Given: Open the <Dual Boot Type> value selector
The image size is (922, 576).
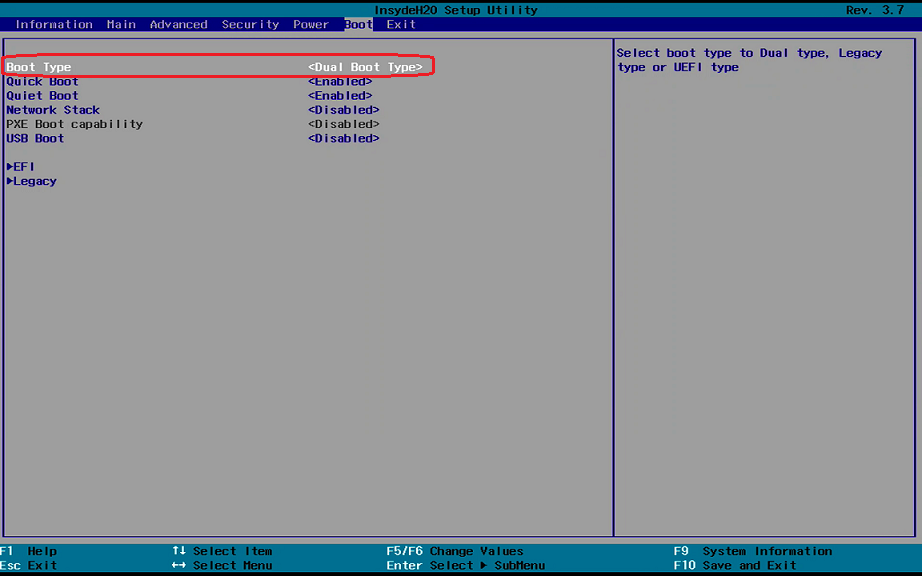Looking at the screenshot, I should click(x=365, y=67).
